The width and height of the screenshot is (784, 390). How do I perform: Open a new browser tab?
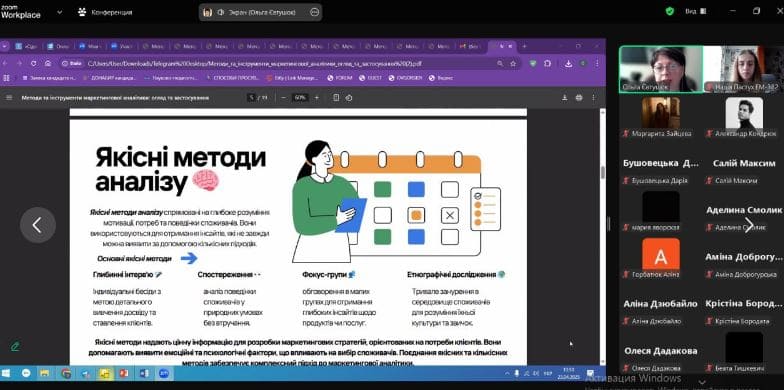[524, 46]
